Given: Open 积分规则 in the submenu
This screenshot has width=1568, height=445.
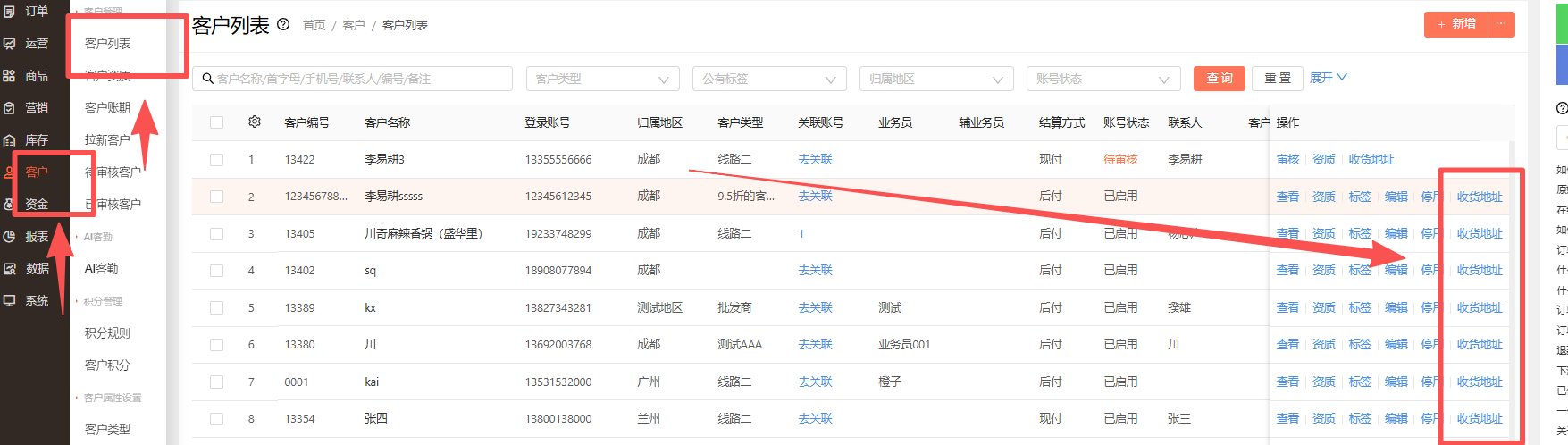Looking at the screenshot, I should coord(108,333).
